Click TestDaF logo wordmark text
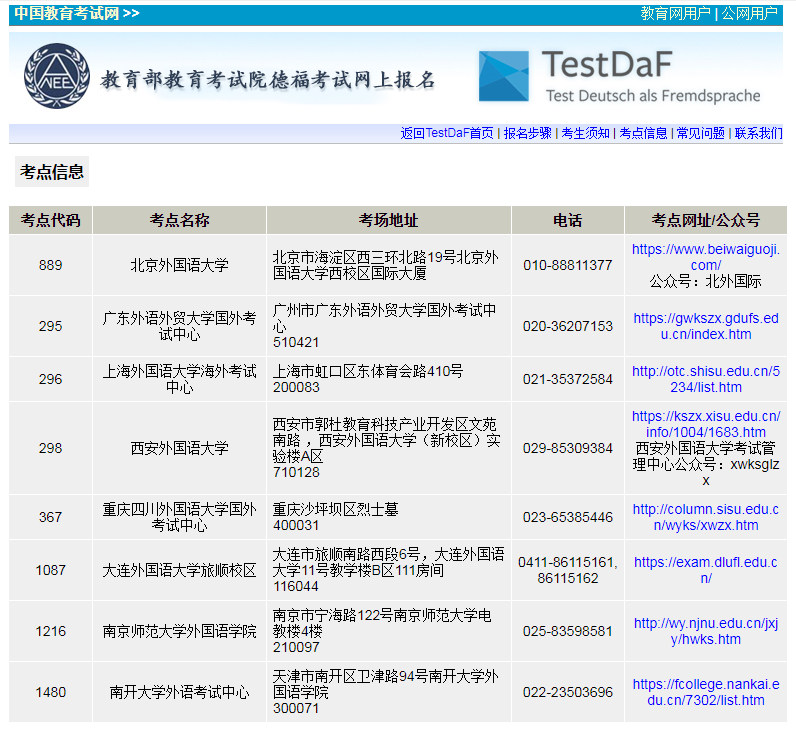The height and width of the screenshot is (736, 796). click(607, 64)
